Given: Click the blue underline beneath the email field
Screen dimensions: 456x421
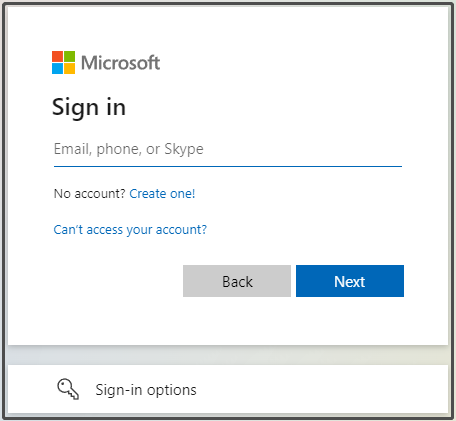Looking at the screenshot, I should click(228, 166).
